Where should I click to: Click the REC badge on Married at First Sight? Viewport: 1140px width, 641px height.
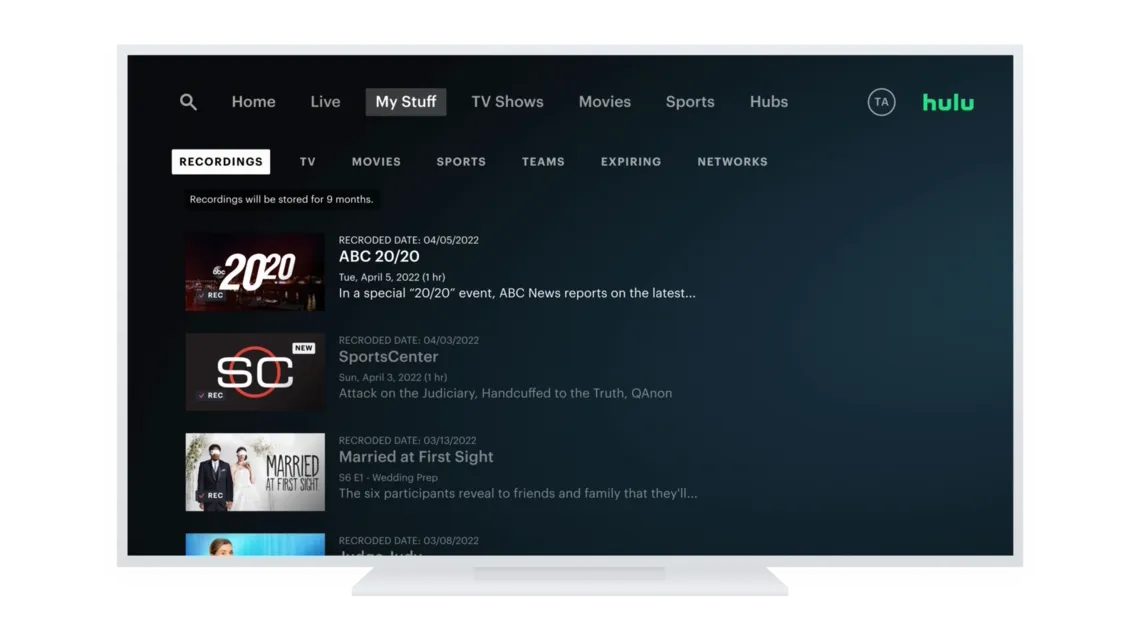[x=211, y=495]
